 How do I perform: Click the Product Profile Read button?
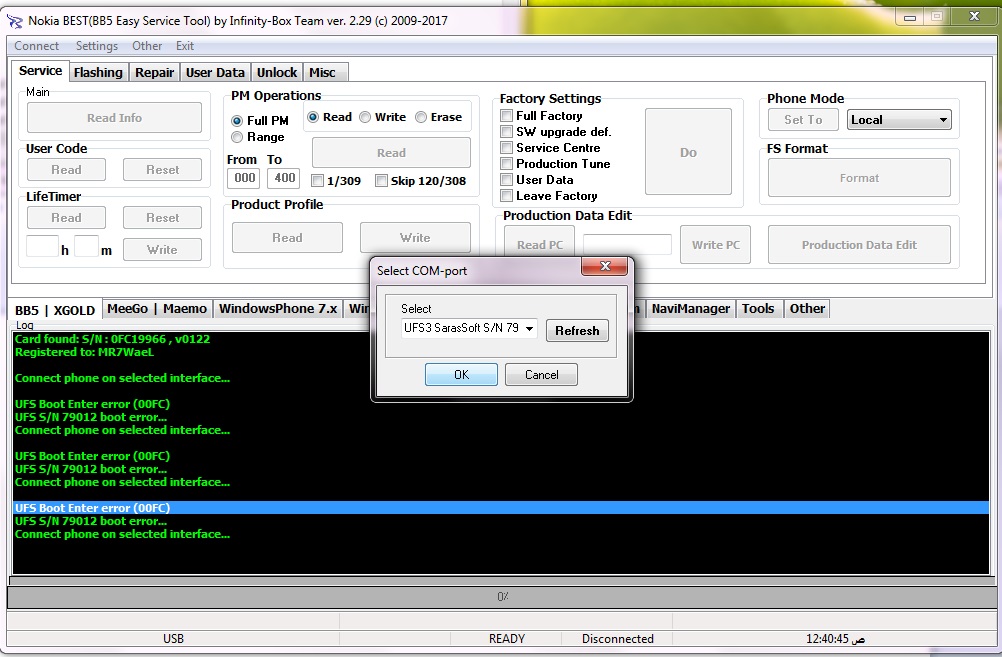287,238
